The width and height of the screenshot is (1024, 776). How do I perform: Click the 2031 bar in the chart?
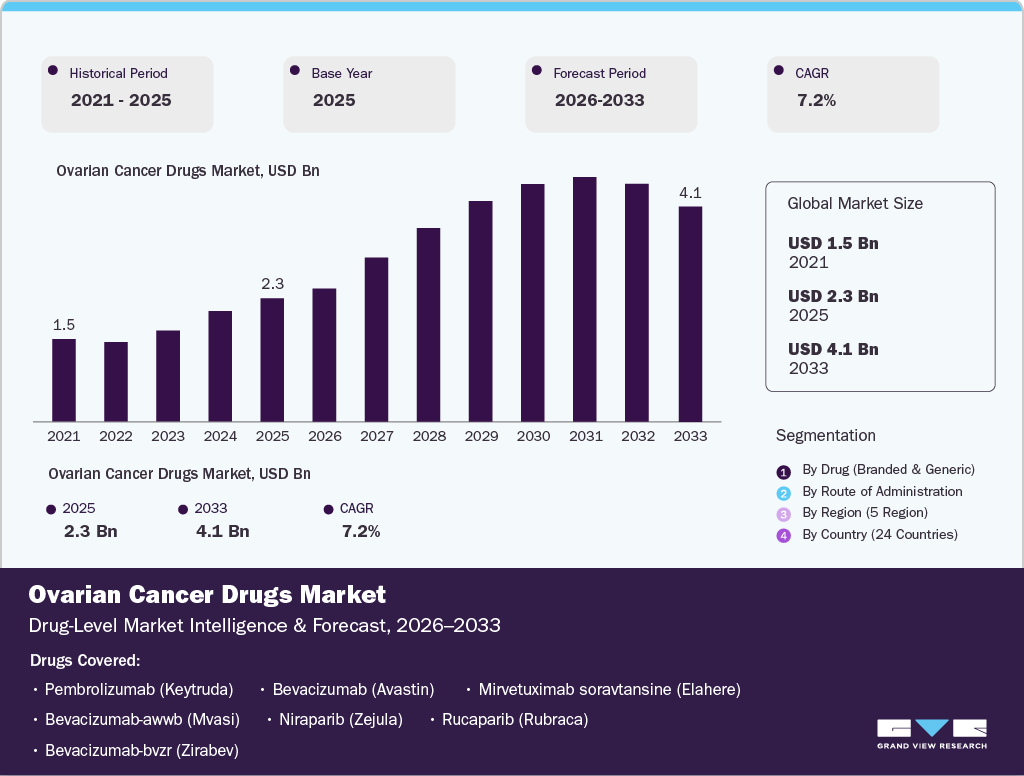(x=585, y=299)
